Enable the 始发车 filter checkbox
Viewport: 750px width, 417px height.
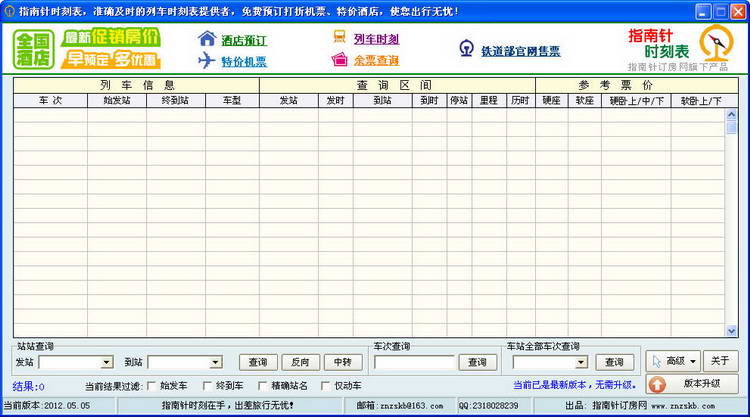click(x=152, y=386)
